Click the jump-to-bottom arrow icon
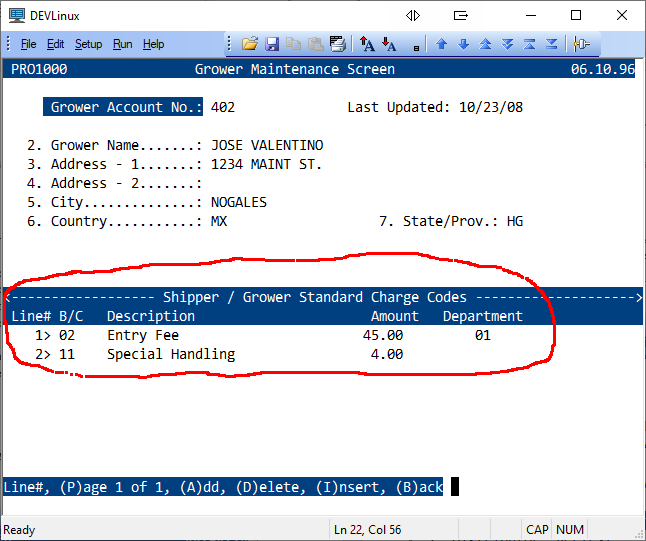The height and width of the screenshot is (541, 646). [551, 44]
